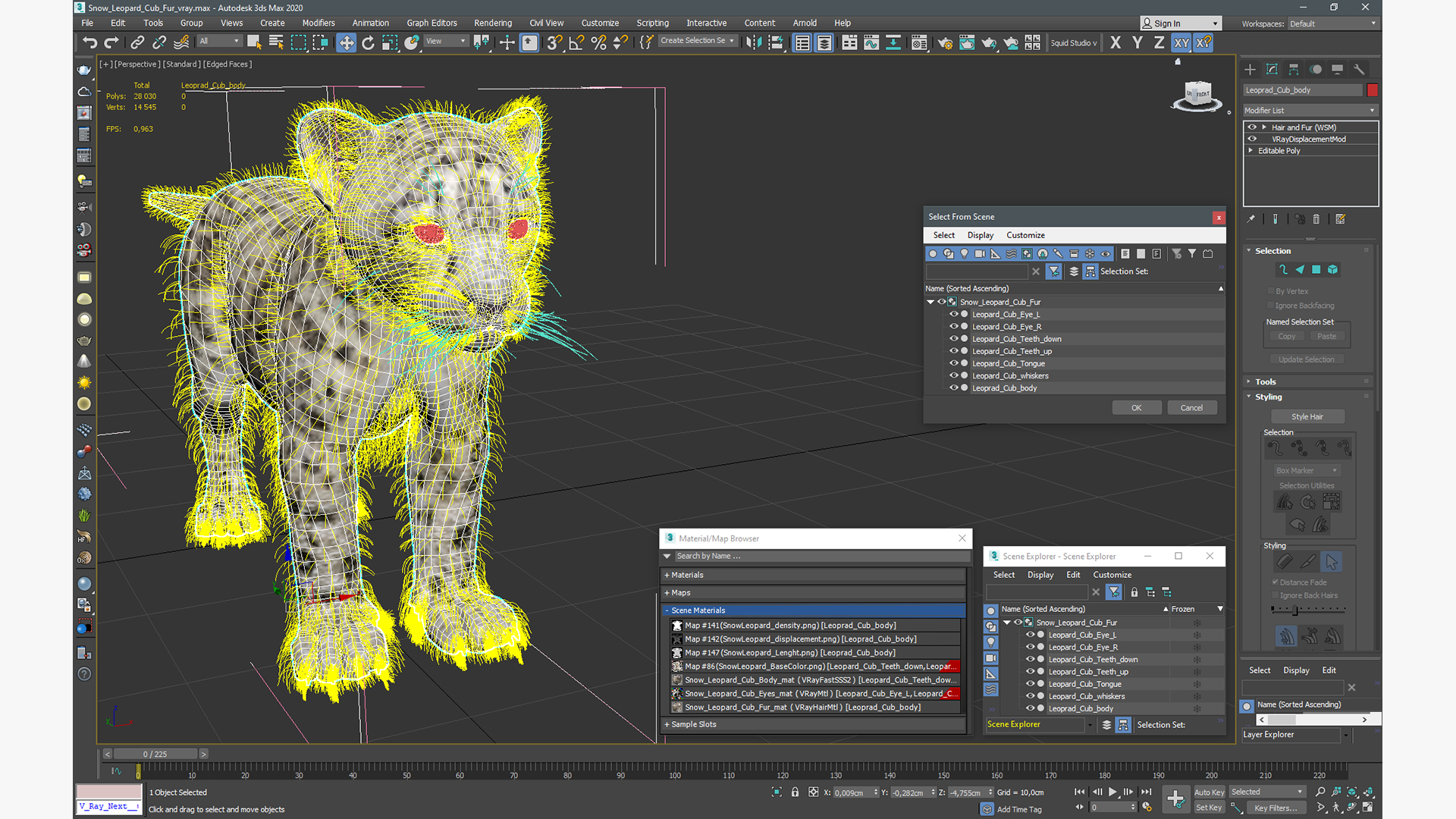Collapse Snow_Leopard_Cub_Fur in Select From Scene
The width and height of the screenshot is (1456, 819).
point(930,302)
